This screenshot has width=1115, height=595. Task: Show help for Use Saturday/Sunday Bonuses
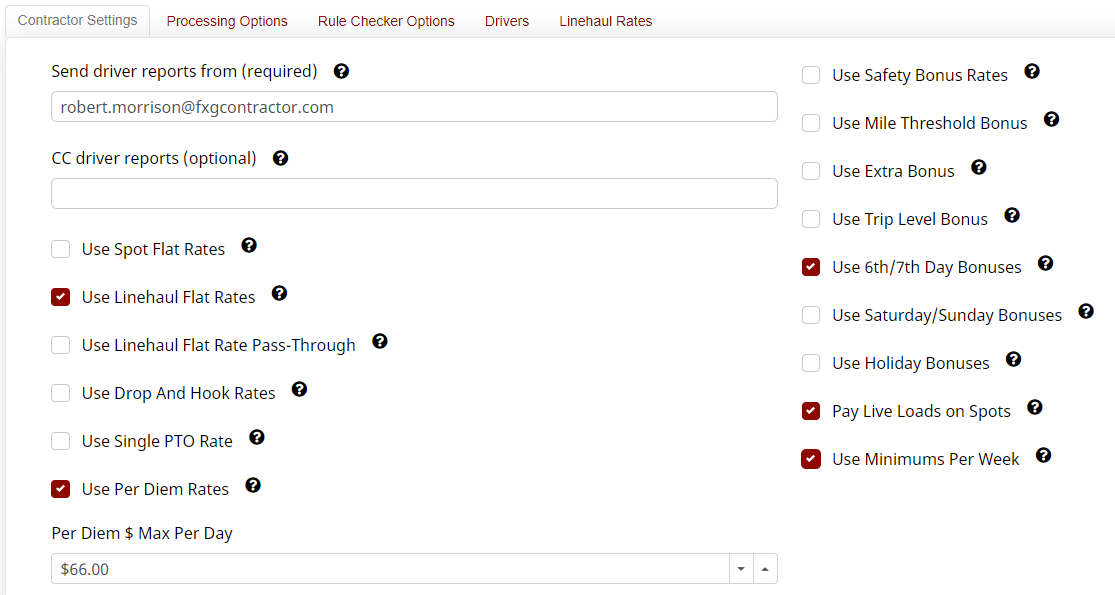tap(1086, 311)
